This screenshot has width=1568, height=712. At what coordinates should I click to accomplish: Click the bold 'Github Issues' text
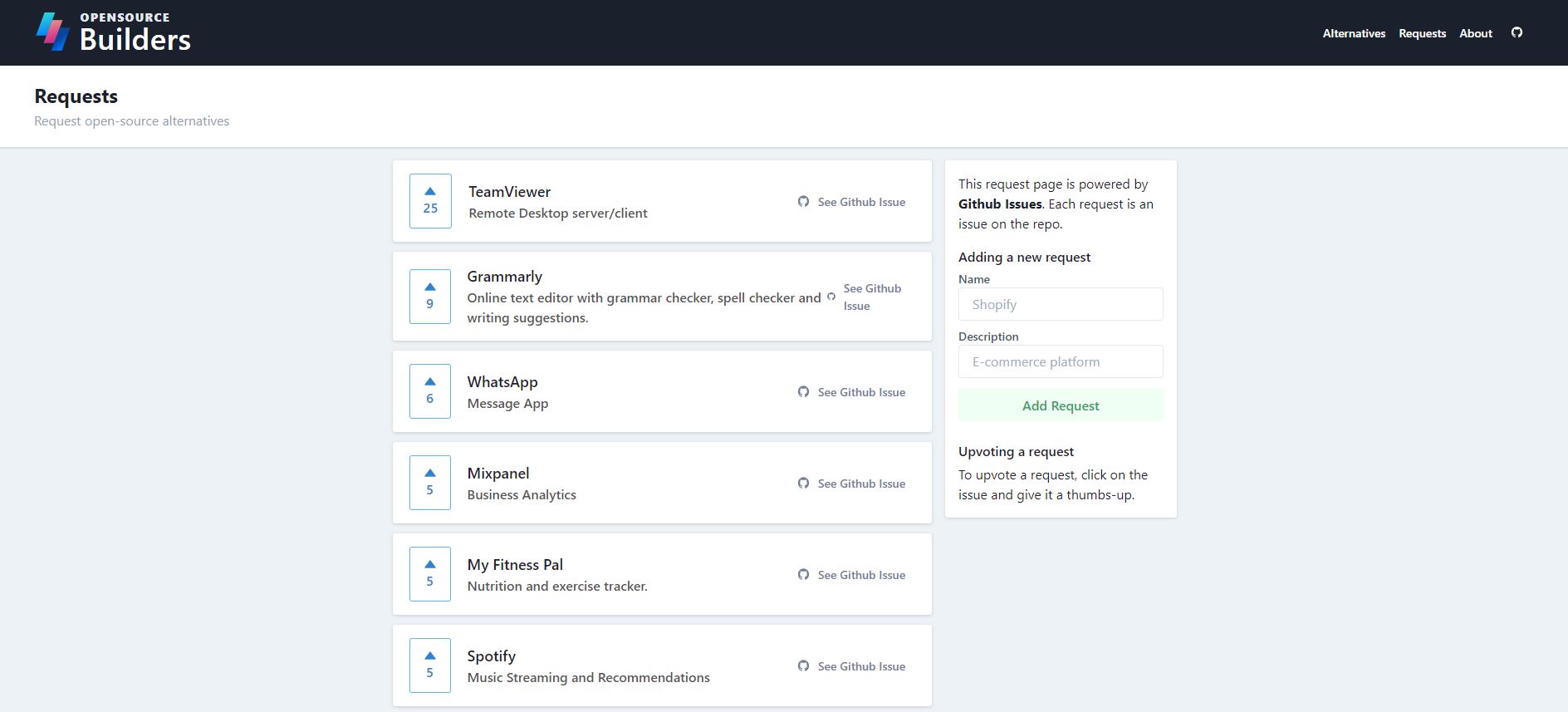pos(1000,204)
